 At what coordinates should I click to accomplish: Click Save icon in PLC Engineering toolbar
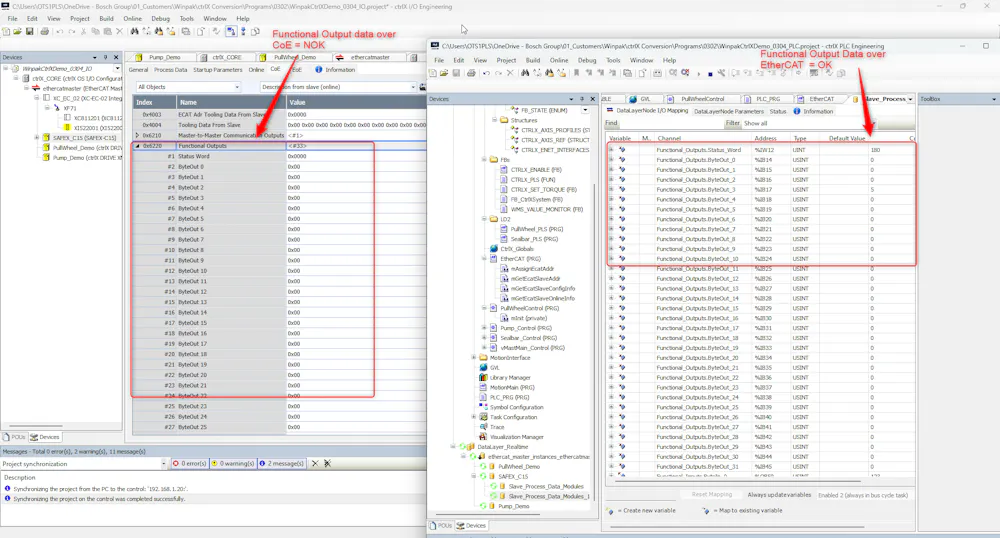click(x=457, y=73)
